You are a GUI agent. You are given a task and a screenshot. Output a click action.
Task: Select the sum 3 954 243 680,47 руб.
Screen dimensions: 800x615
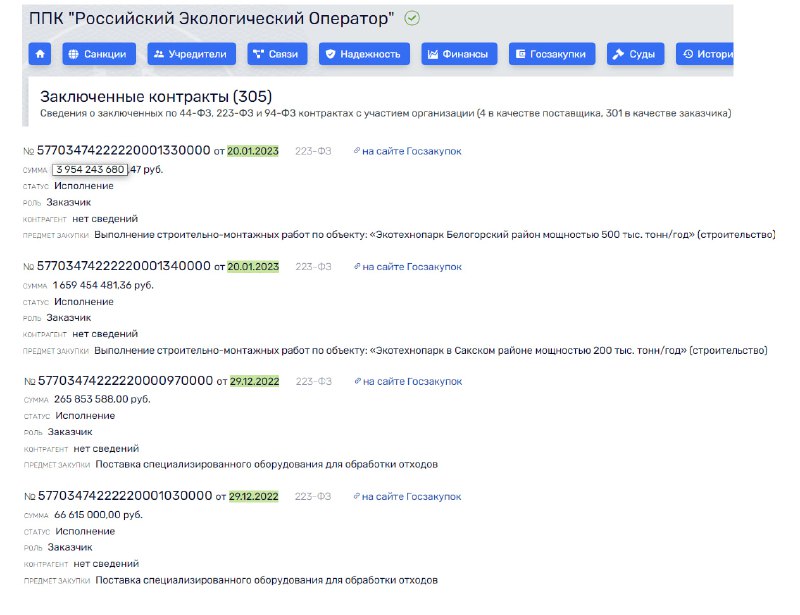108,169
